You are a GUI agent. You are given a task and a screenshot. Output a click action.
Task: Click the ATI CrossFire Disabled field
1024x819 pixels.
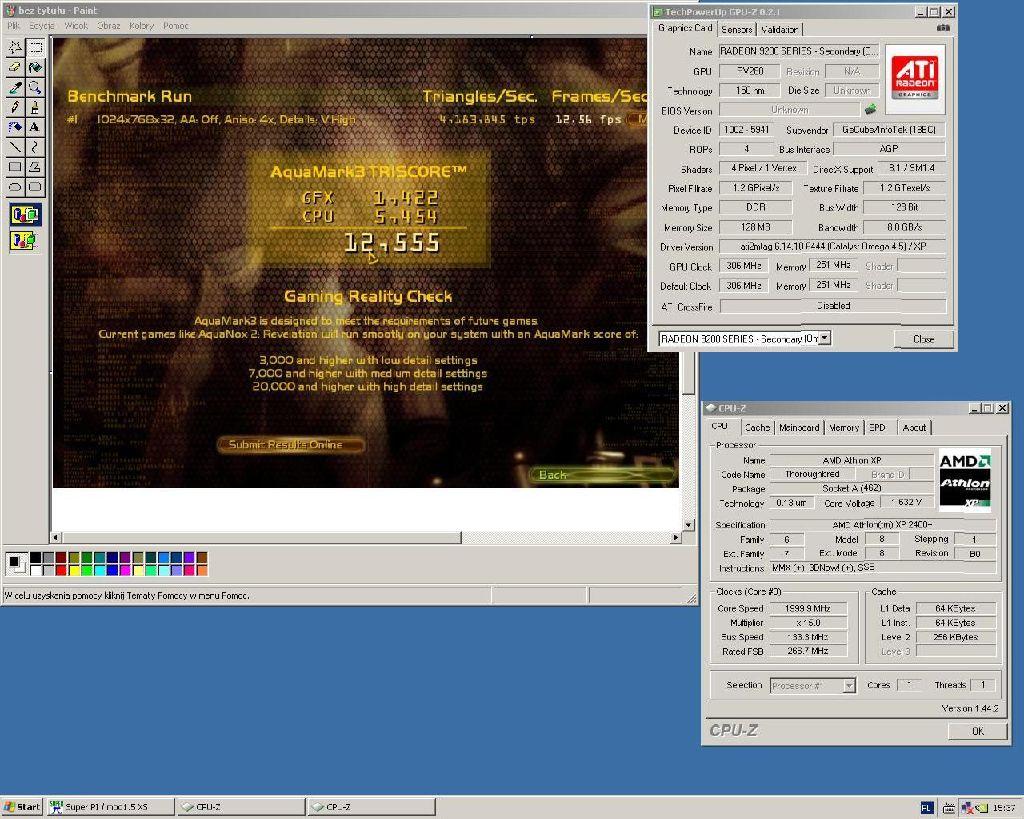click(833, 306)
